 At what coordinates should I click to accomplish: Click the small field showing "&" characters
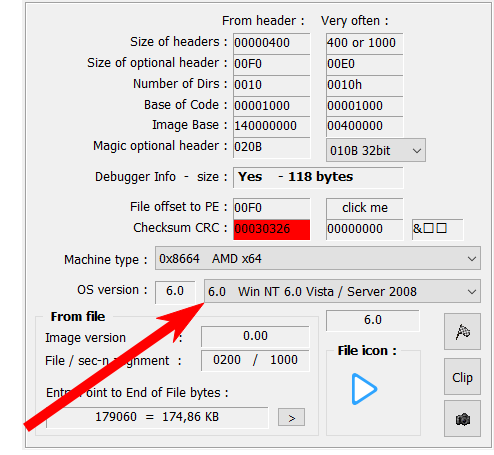(437, 229)
